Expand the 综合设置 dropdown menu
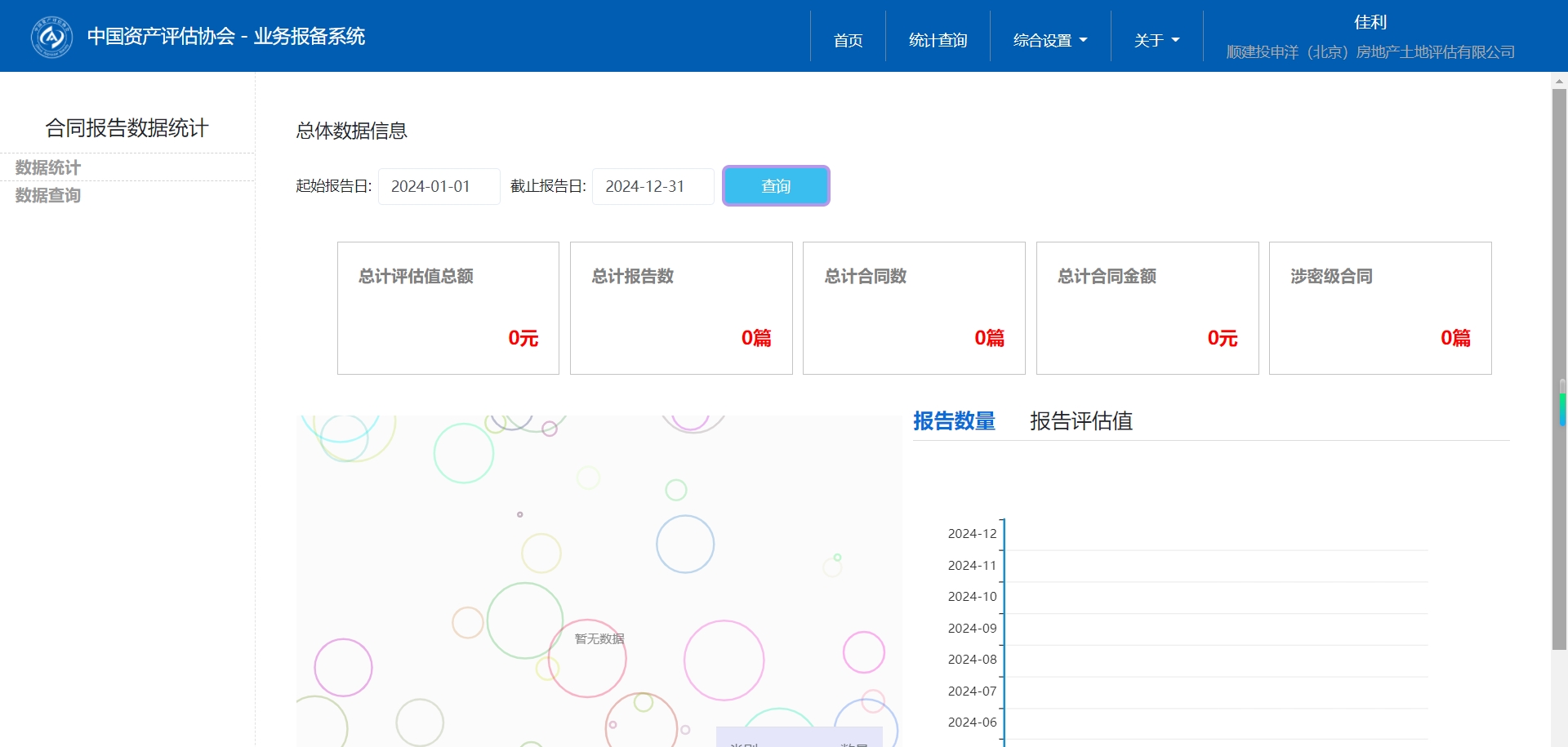 point(1049,40)
